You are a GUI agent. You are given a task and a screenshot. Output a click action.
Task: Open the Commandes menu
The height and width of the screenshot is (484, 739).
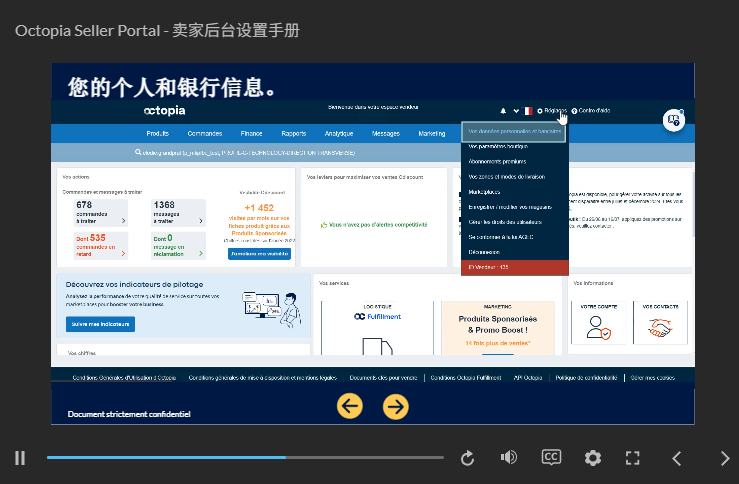click(205, 133)
